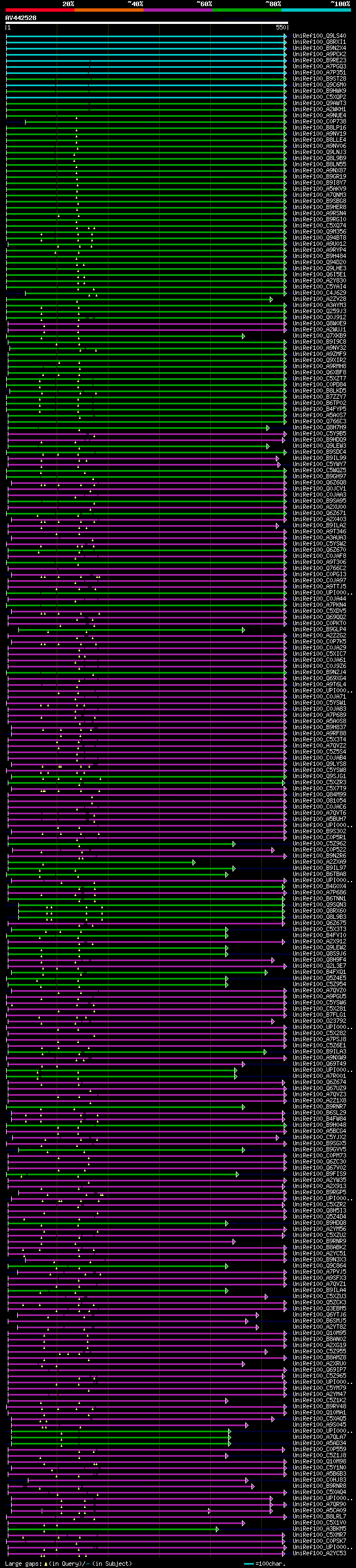Image resolution: width=356 pixels, height=1568 pixels.
Task: Open hit UniRef100_B9HER8
Action: pos(319,207)
